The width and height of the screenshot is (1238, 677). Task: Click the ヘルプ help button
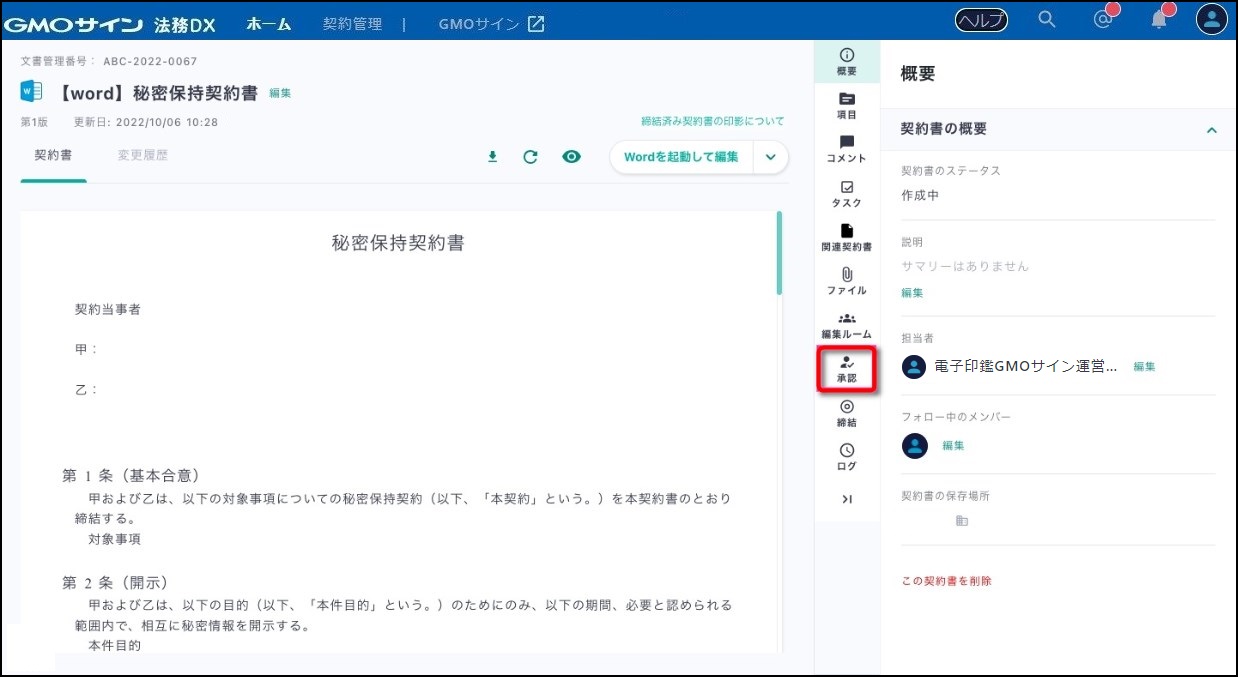click(x=981, y=20)
